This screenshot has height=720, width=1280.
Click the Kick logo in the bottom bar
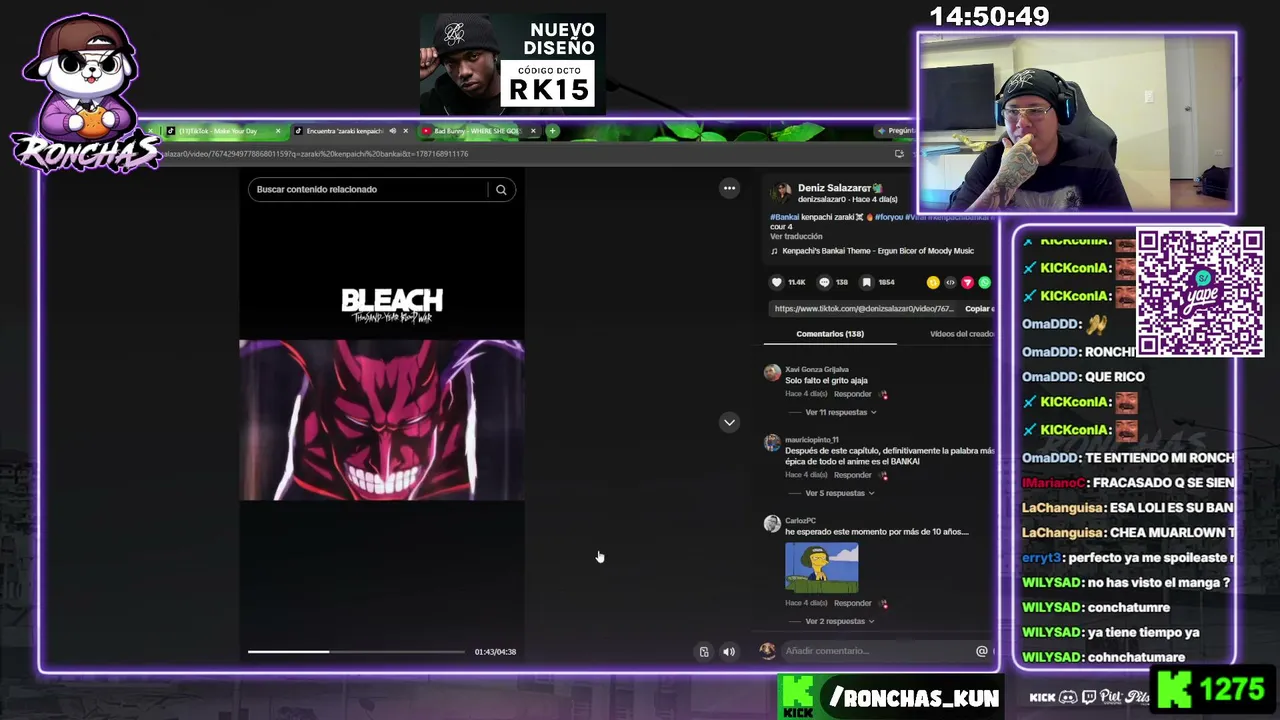click(797, 696)
